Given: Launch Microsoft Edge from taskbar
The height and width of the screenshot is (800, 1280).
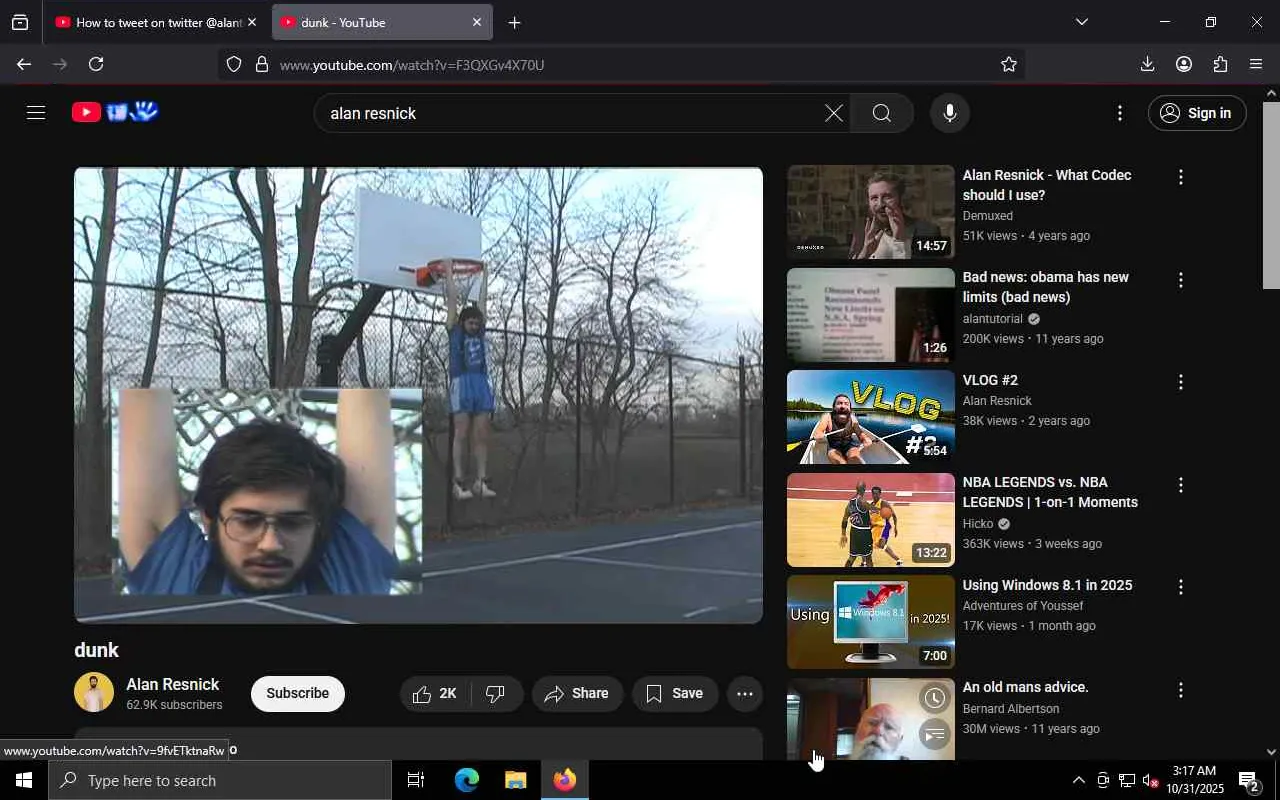Looking at the screenshot, I should click(467, 780).
